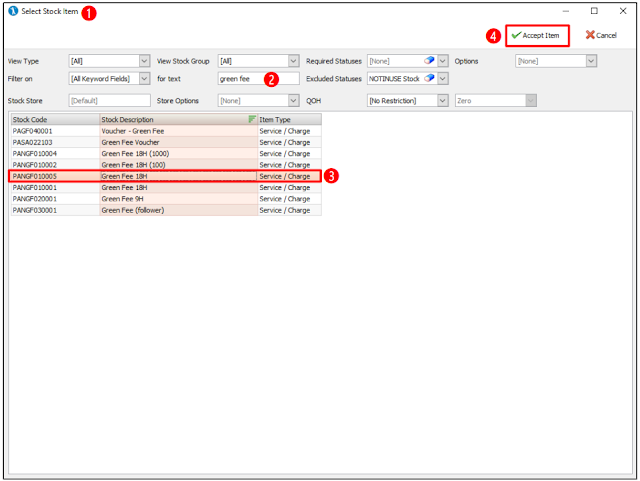Expand the Excluded Statuses dropdown arrow
Viewport: 640px width, 481px height.
(443, 78)
